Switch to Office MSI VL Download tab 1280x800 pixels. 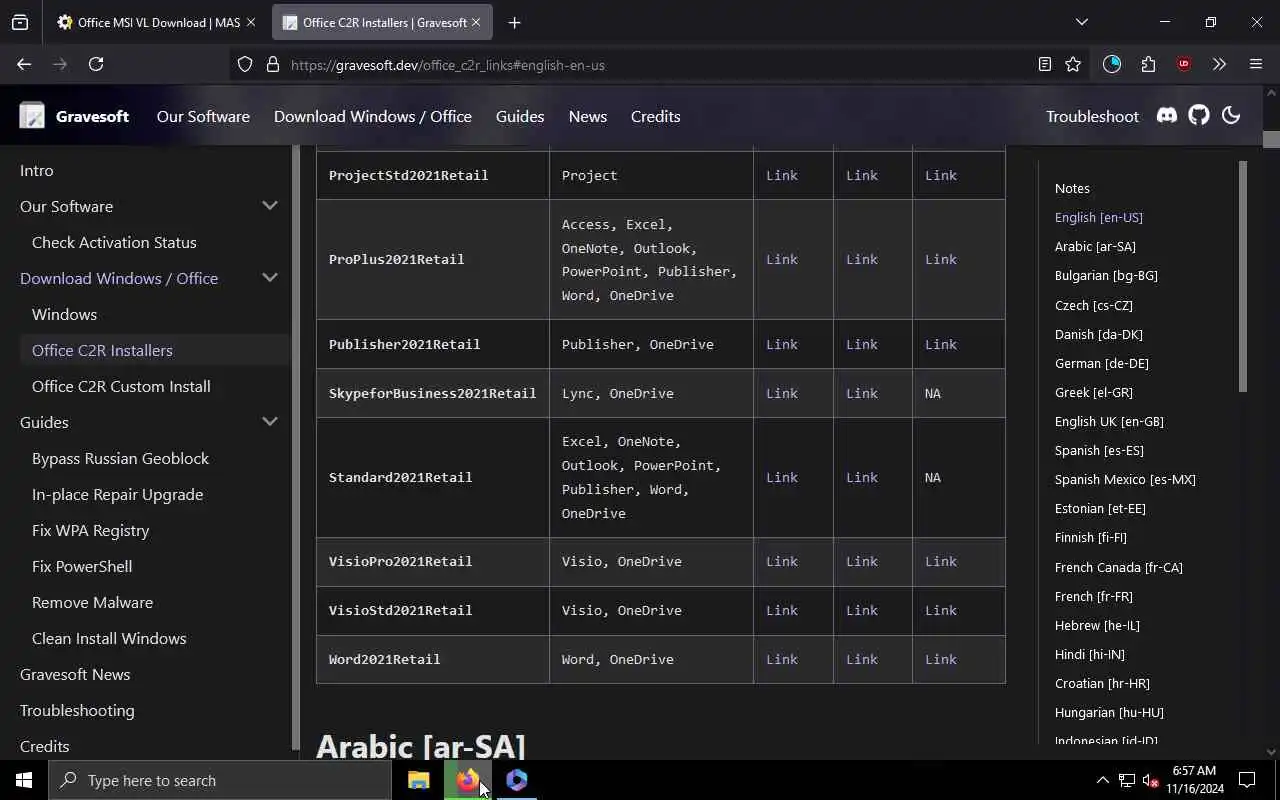(158, 22)
